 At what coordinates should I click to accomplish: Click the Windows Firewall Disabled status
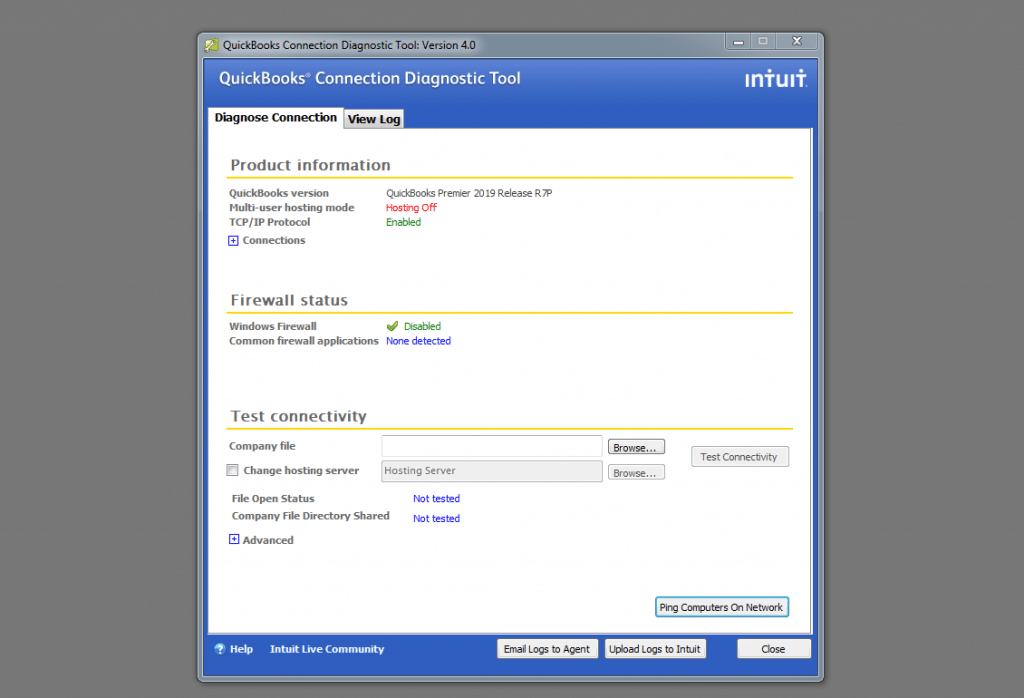(x=422, y=326)
